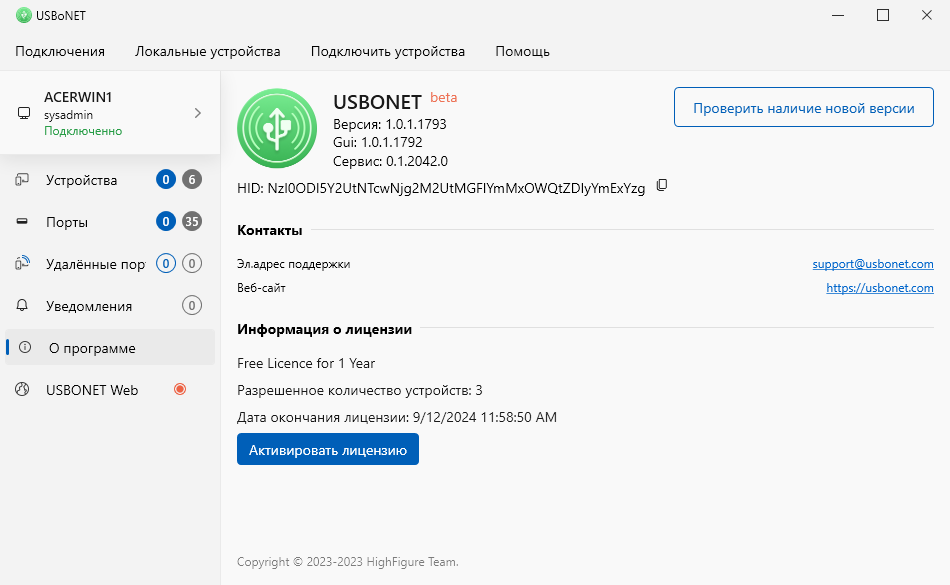Screen dimensions: 950x585
Task: Click Активировать лицензию button
Action: 328,449
